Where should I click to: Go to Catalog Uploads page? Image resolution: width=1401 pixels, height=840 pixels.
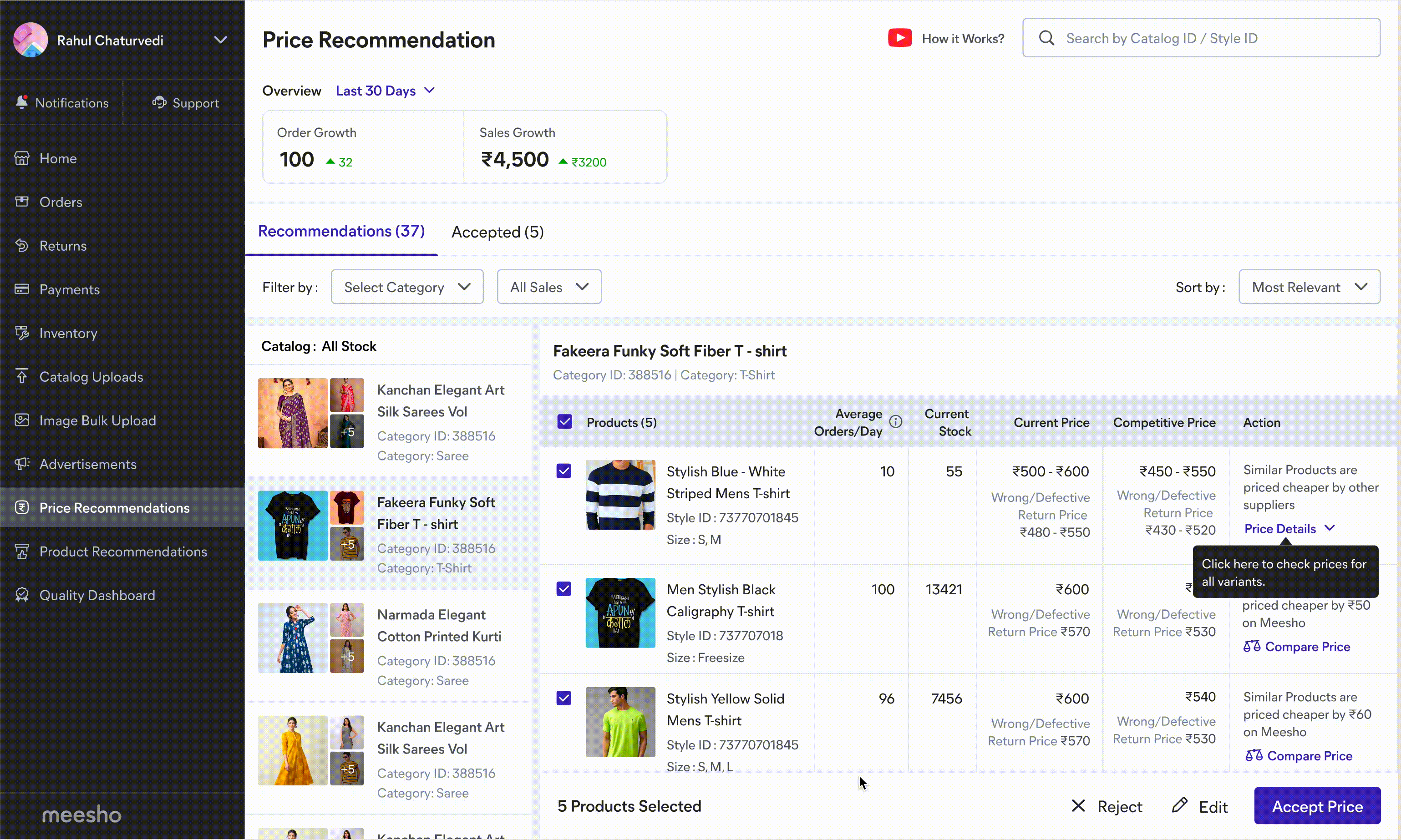(122, 377)
